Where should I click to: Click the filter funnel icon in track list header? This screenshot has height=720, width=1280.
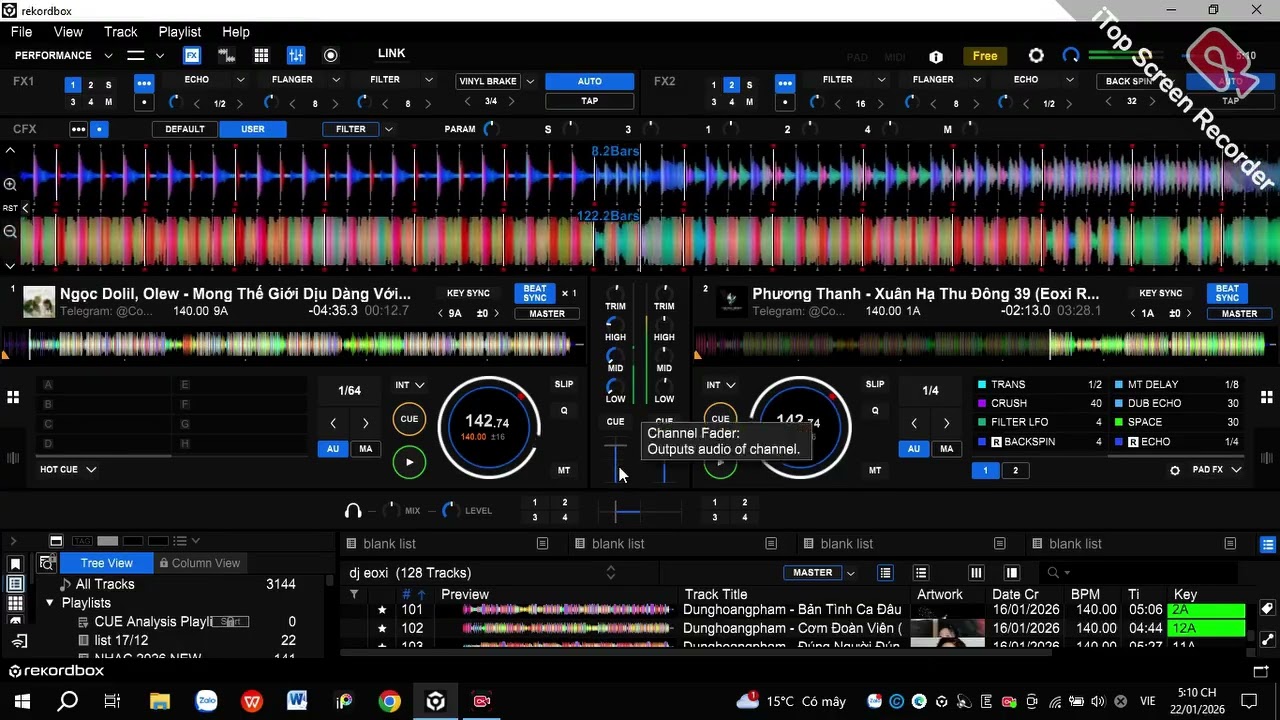point(353,594)
